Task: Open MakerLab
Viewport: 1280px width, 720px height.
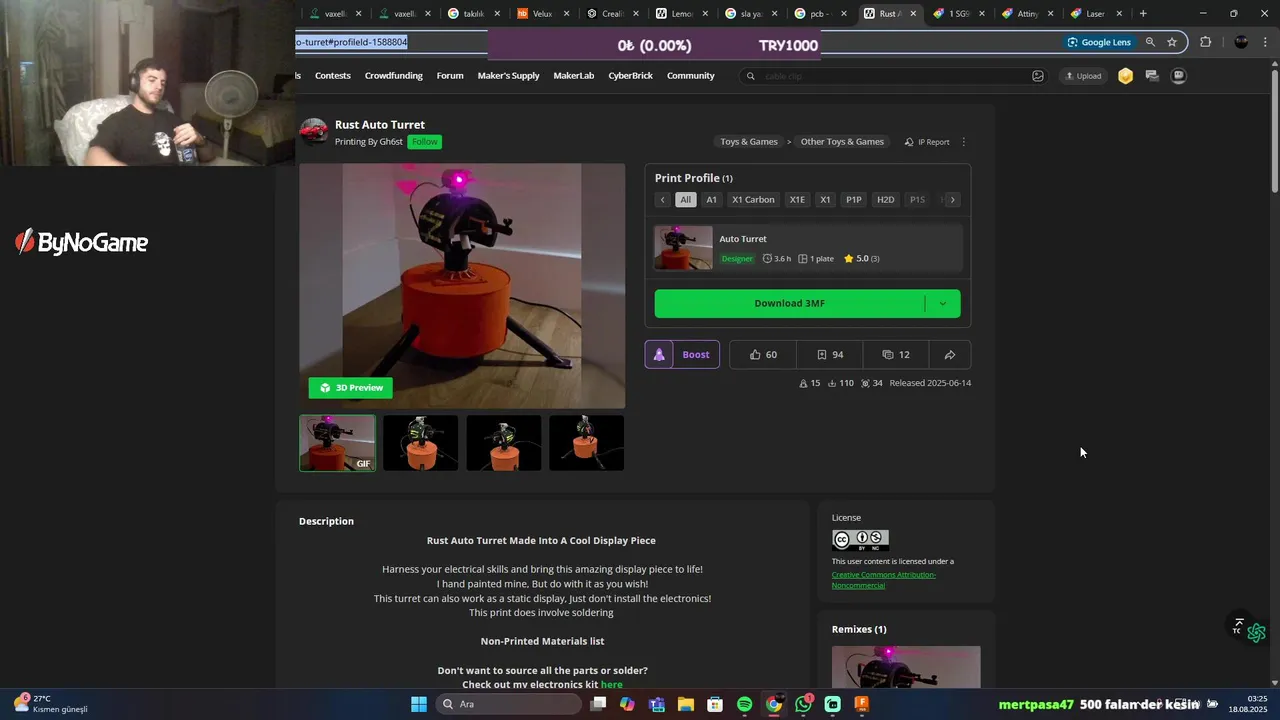Action: point(574,76)
